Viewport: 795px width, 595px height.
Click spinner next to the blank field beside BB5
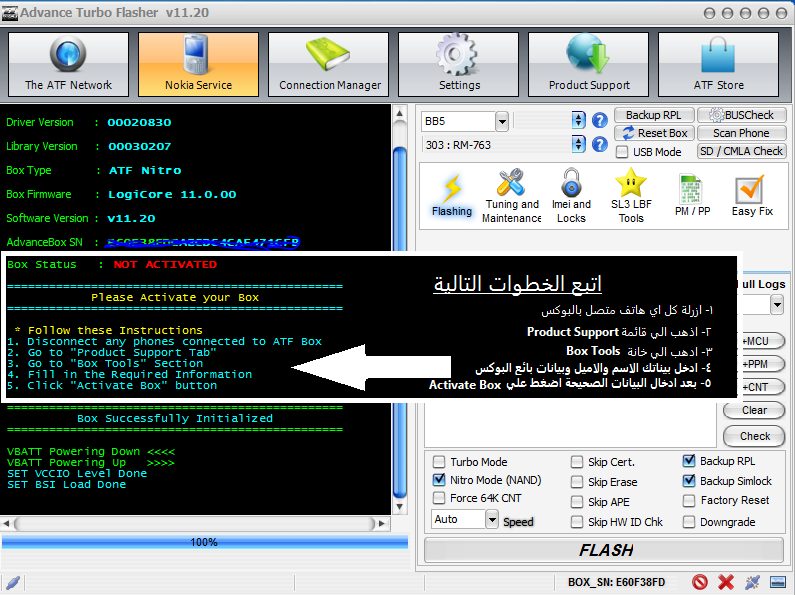click(579, 120)
